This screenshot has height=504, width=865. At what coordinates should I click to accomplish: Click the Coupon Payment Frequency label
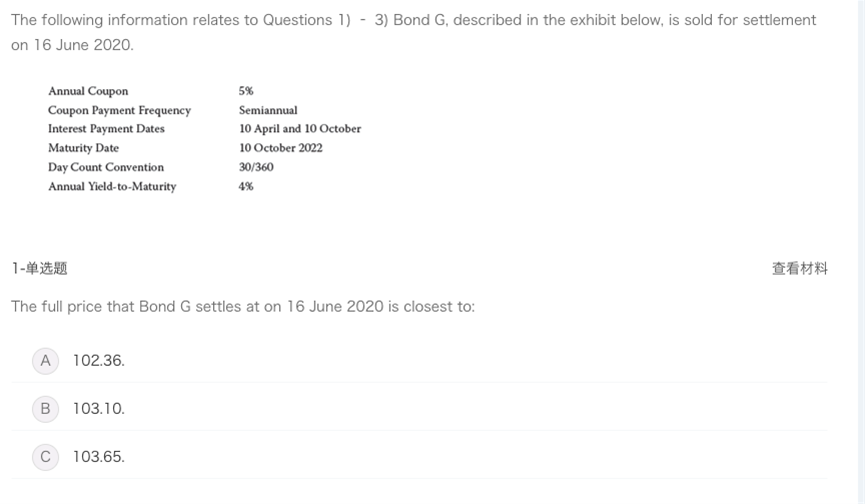pos(119,110)
